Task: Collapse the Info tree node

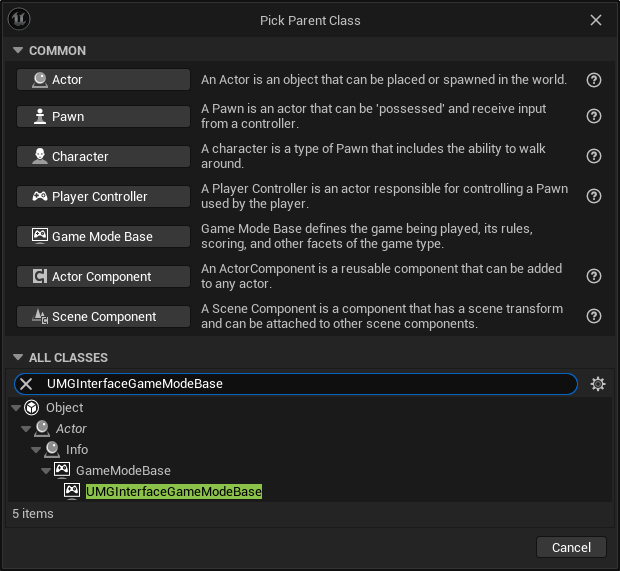Action: click(35, 450)
